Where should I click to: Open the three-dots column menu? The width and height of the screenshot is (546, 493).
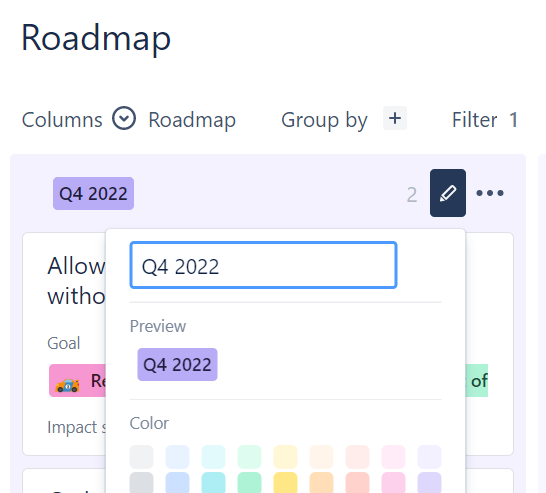[490, 193]
